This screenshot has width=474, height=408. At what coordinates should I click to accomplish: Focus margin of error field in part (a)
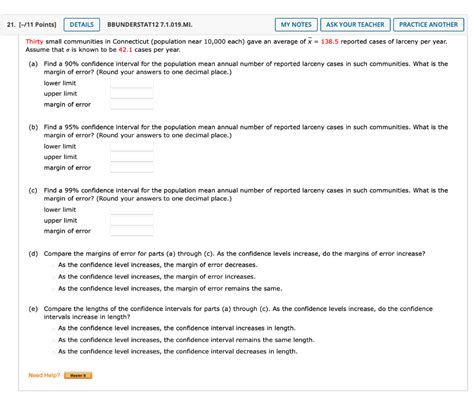pyautogui.click(x=132, y=104)
